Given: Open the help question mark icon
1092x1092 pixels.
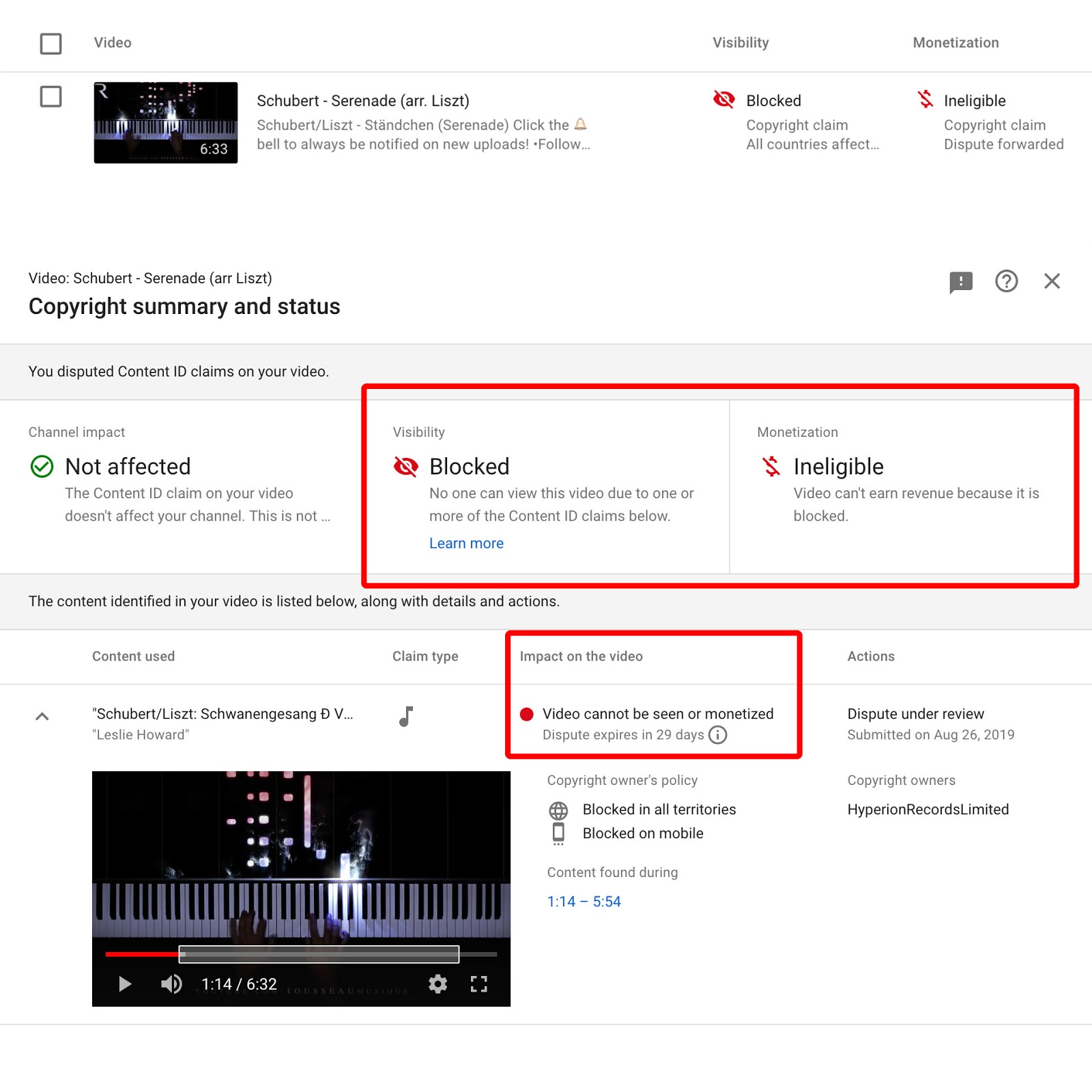Looking at the screenshot, I should point(1006,281).
